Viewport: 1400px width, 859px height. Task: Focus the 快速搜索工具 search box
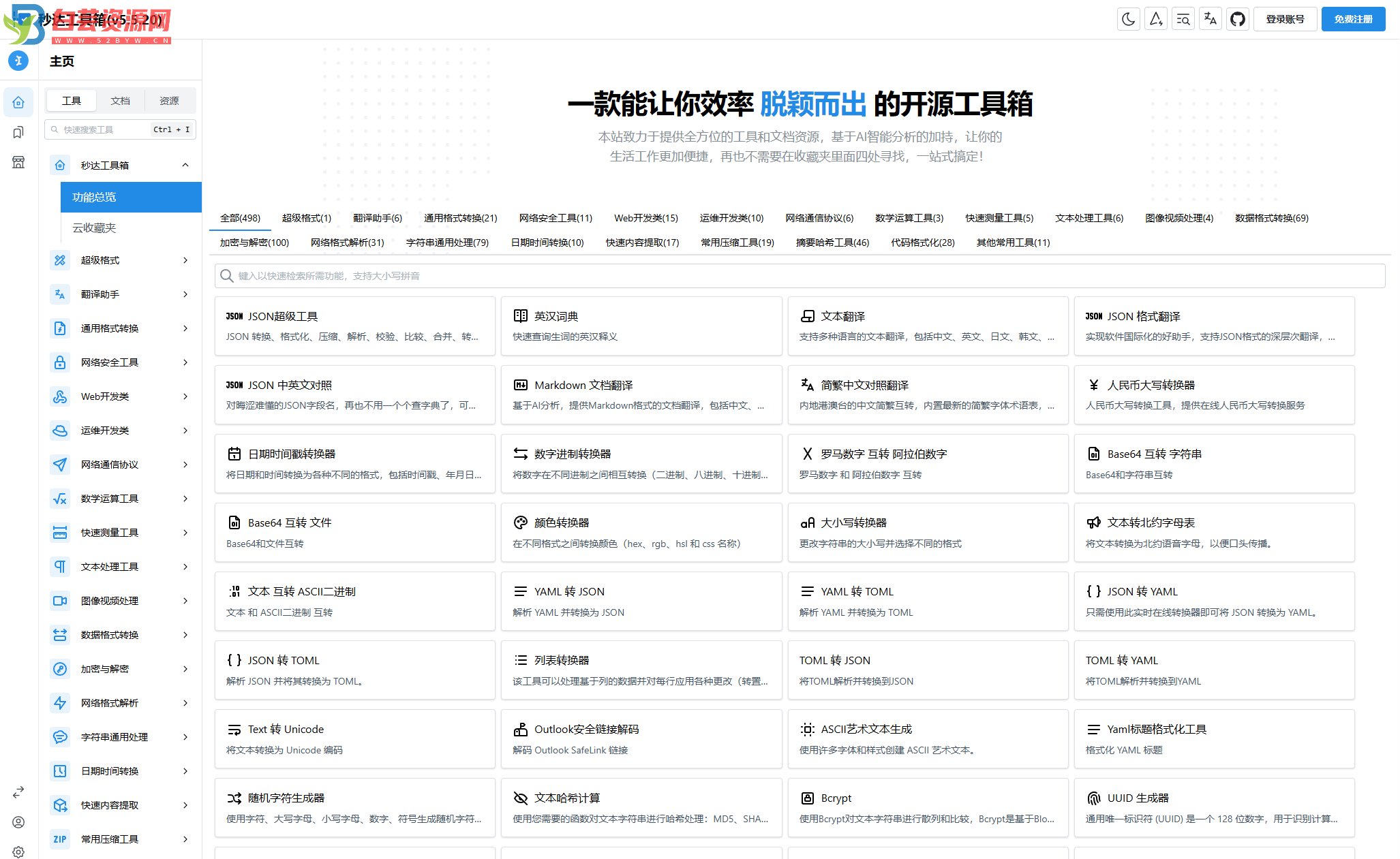pyautogui.click(x=120, y=129)
